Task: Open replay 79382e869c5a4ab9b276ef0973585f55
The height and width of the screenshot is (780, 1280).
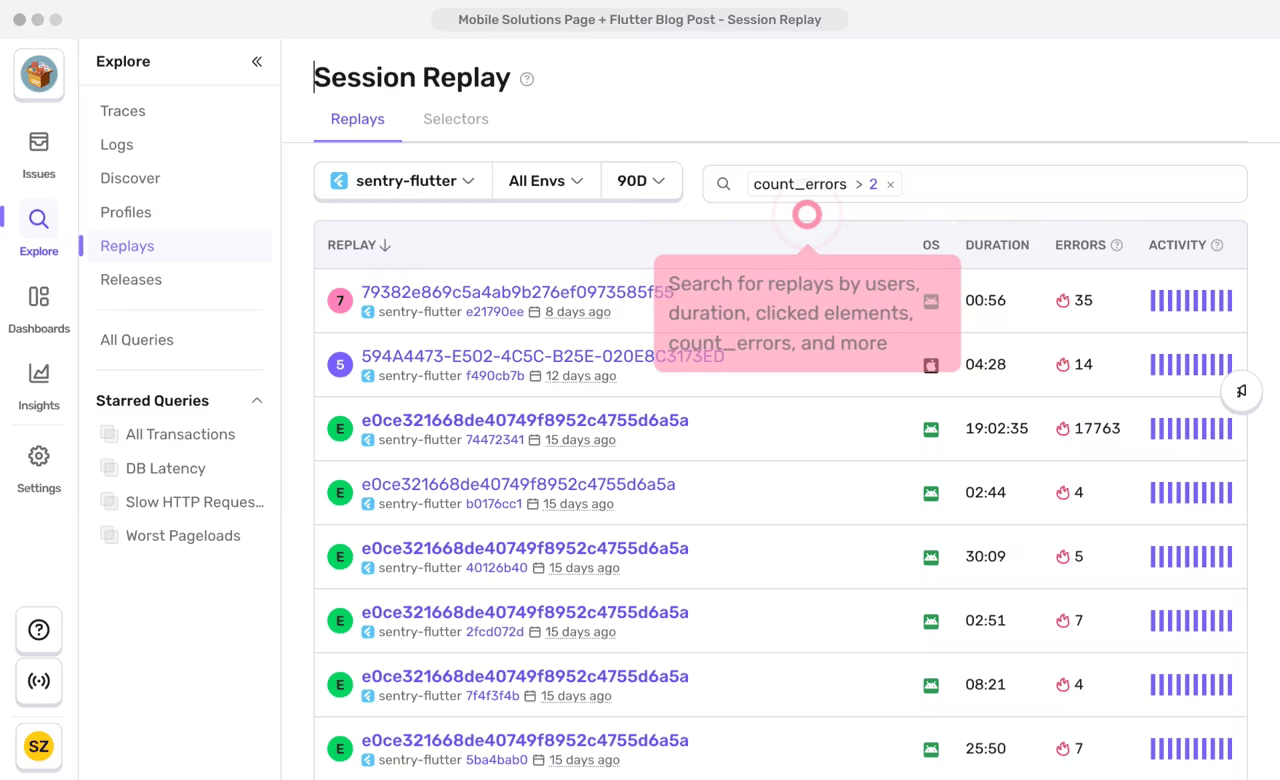Action: coord(517,292)
